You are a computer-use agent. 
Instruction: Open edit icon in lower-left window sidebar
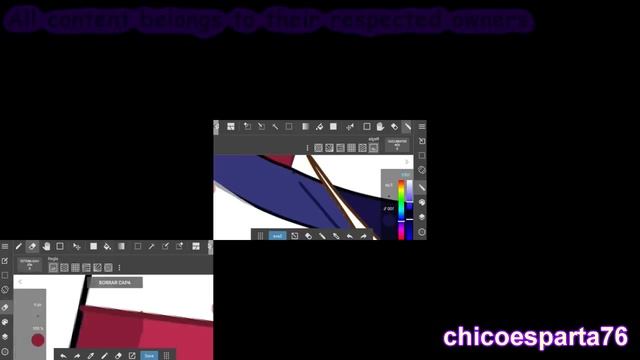(5, 261)
